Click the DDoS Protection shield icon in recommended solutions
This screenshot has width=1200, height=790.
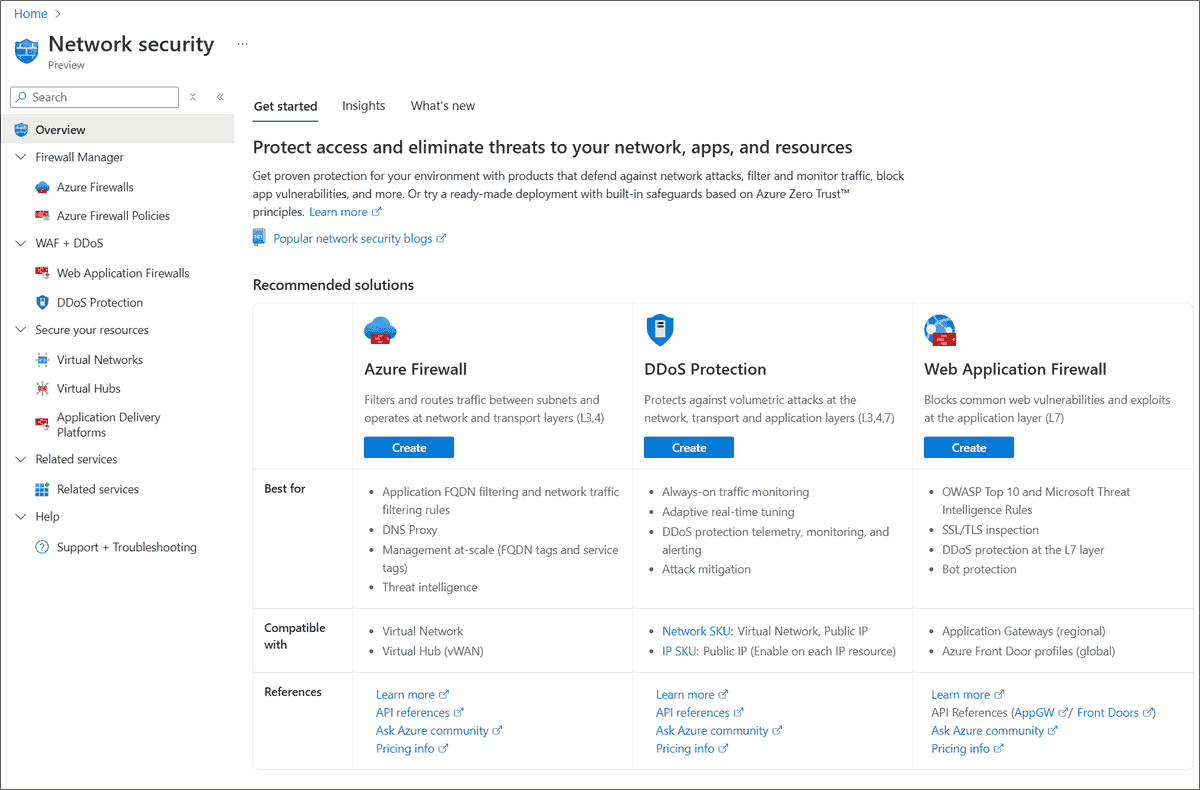pyautogui.click(x=660, y=329)
